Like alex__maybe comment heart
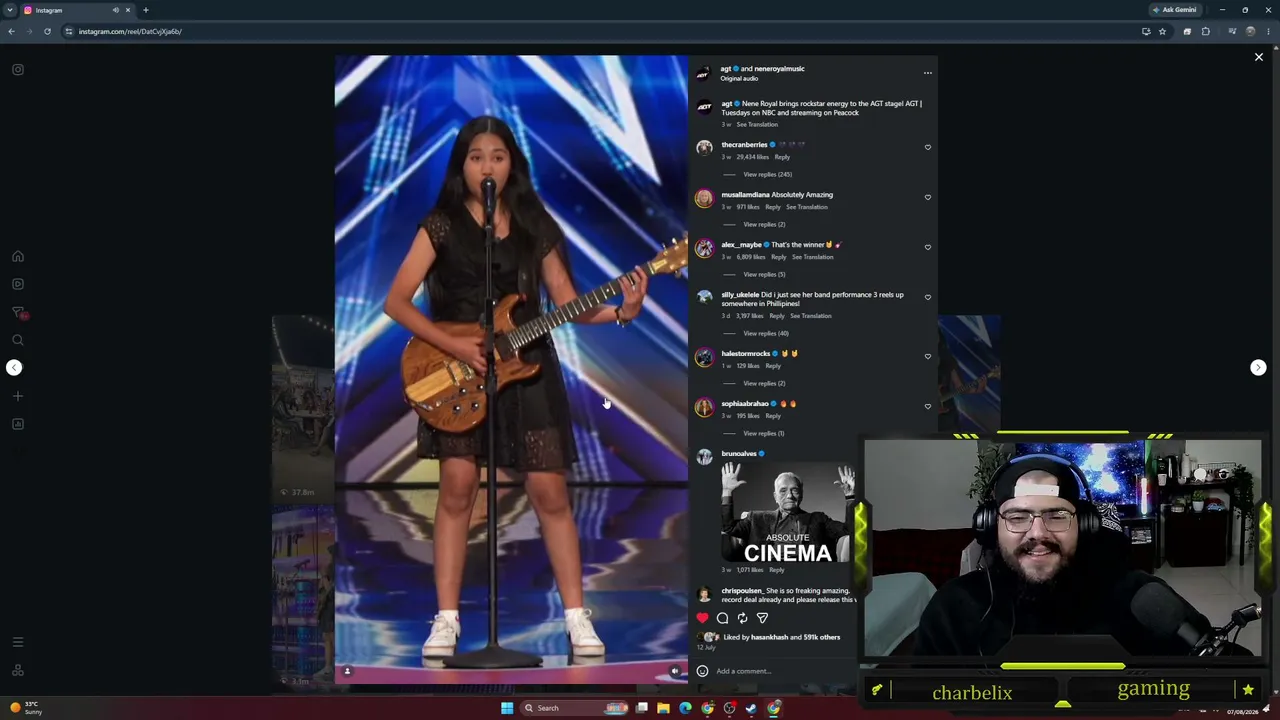Image resolution: width=1280 pixels, height=720 pixels. pos(928,247)
